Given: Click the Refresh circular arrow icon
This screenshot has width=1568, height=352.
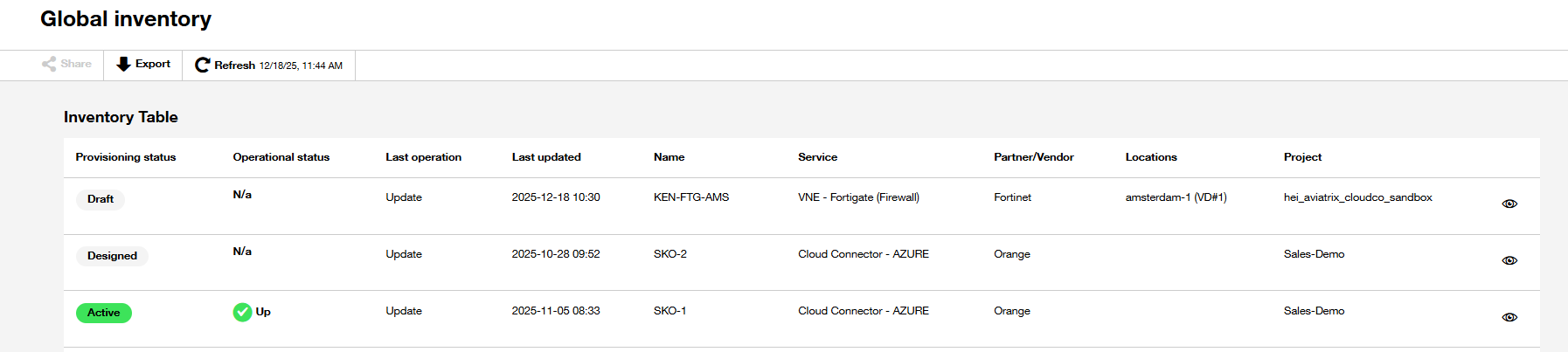Looking at the screenshot, I should [x=202, y=65].
